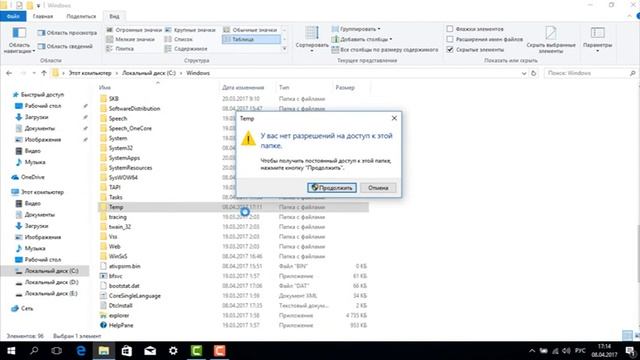Viewport: 640px width, 360px height.
Task: Click Локальный диск (C:) in address path
Action: point(149,73)
